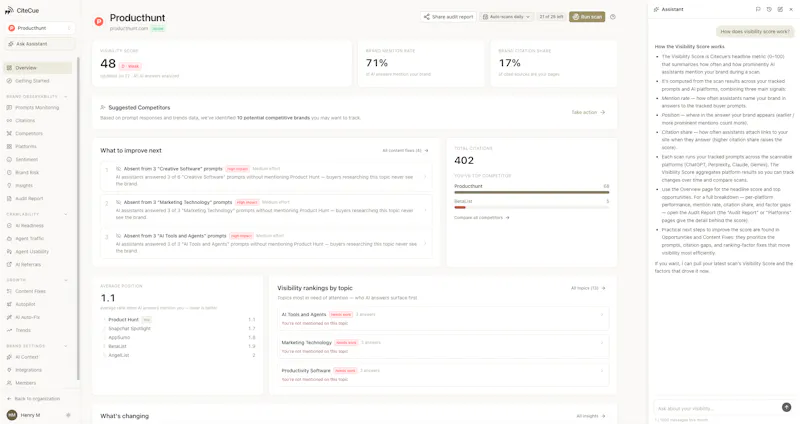800x424 pixels.
Task: Expand the Absent from Marketing Technology row
Action: tap(266, 210)
